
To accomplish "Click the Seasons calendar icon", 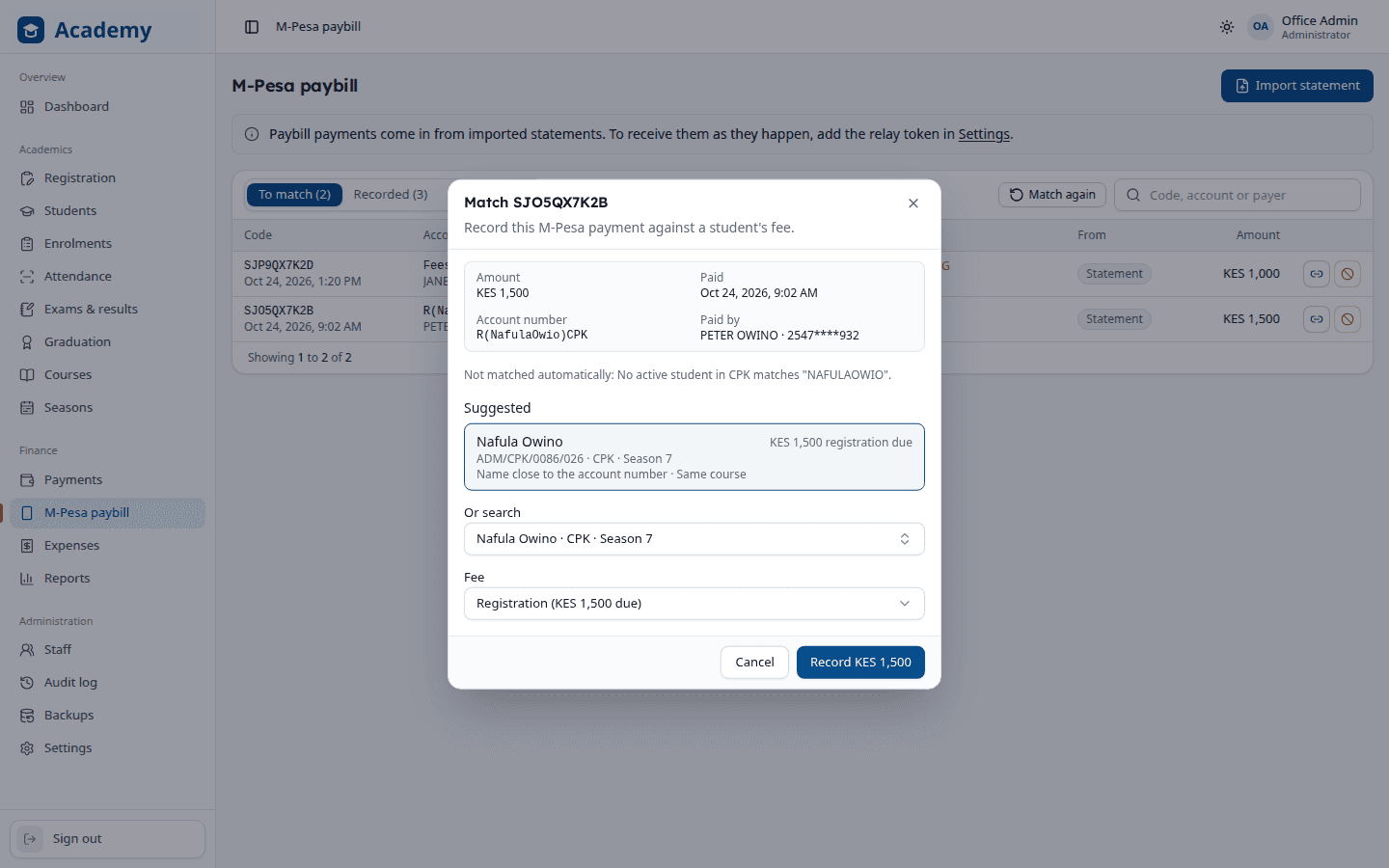I will 27,408.
